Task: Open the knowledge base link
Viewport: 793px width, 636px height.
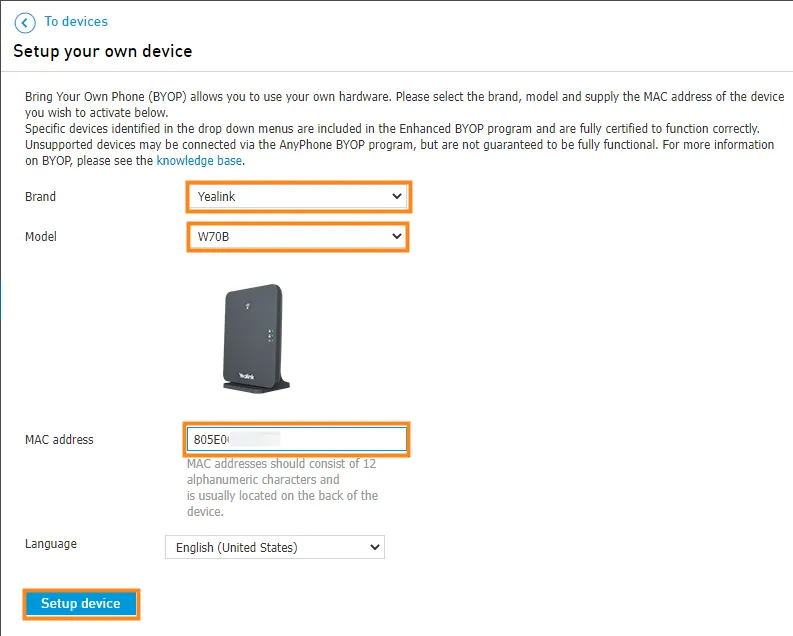Action: 199,161
